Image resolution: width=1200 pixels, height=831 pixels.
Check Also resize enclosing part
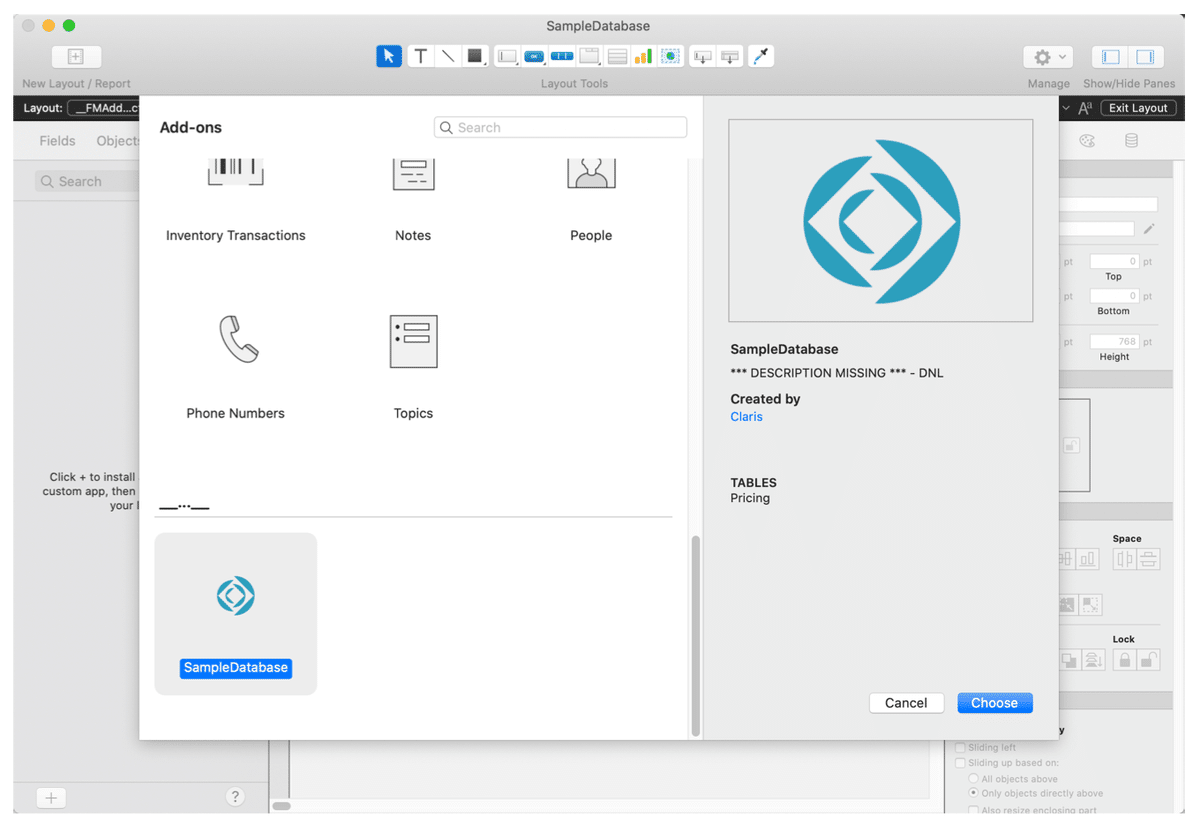point(974,808)
